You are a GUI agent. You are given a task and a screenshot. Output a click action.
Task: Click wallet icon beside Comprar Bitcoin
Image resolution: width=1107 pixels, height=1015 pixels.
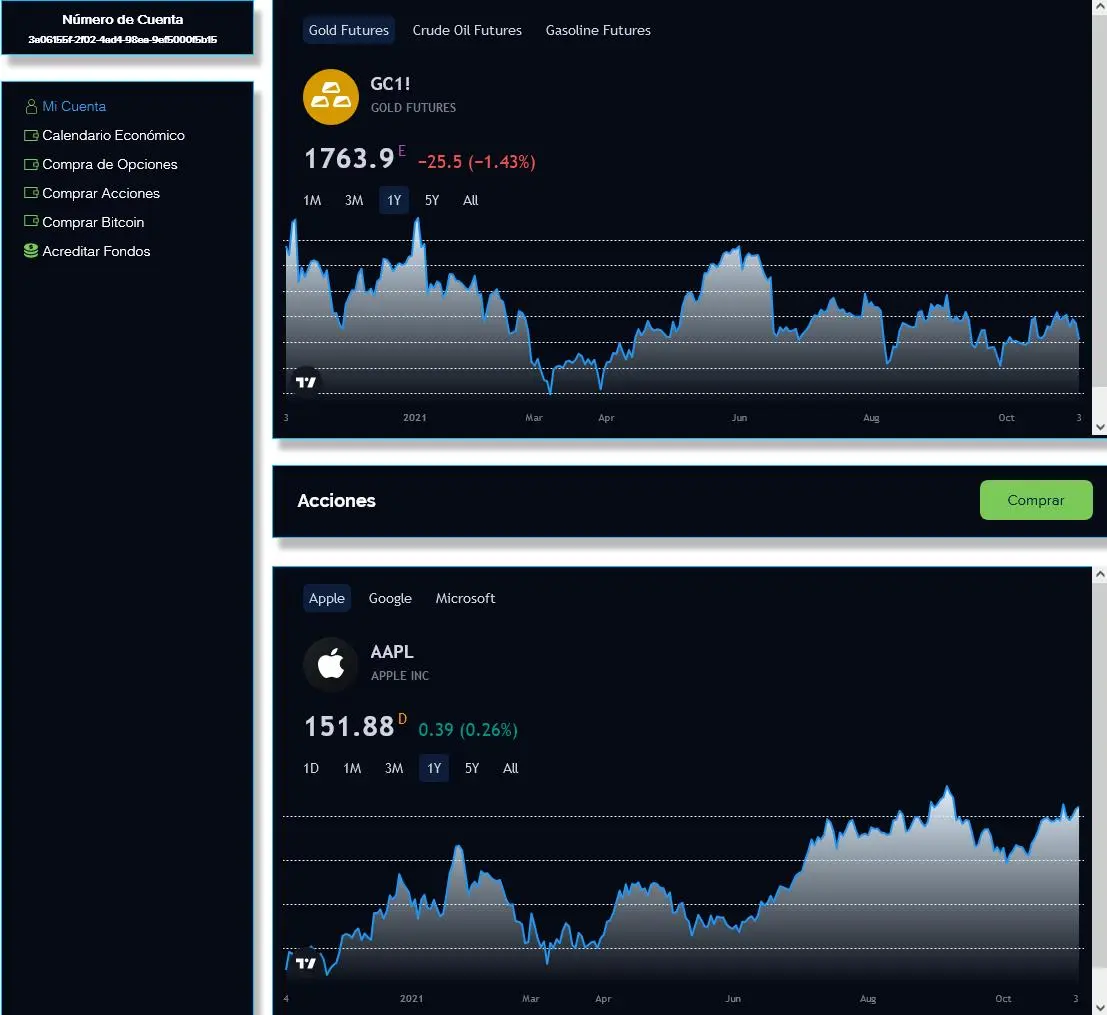[31, 221]
